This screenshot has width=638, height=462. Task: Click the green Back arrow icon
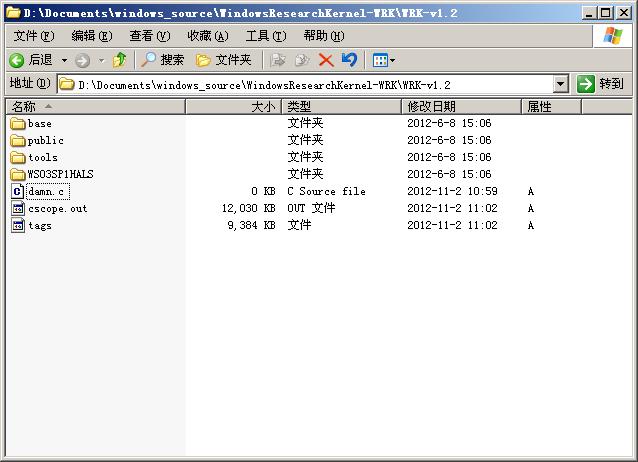pyautogui.click(x=17, y=61)
